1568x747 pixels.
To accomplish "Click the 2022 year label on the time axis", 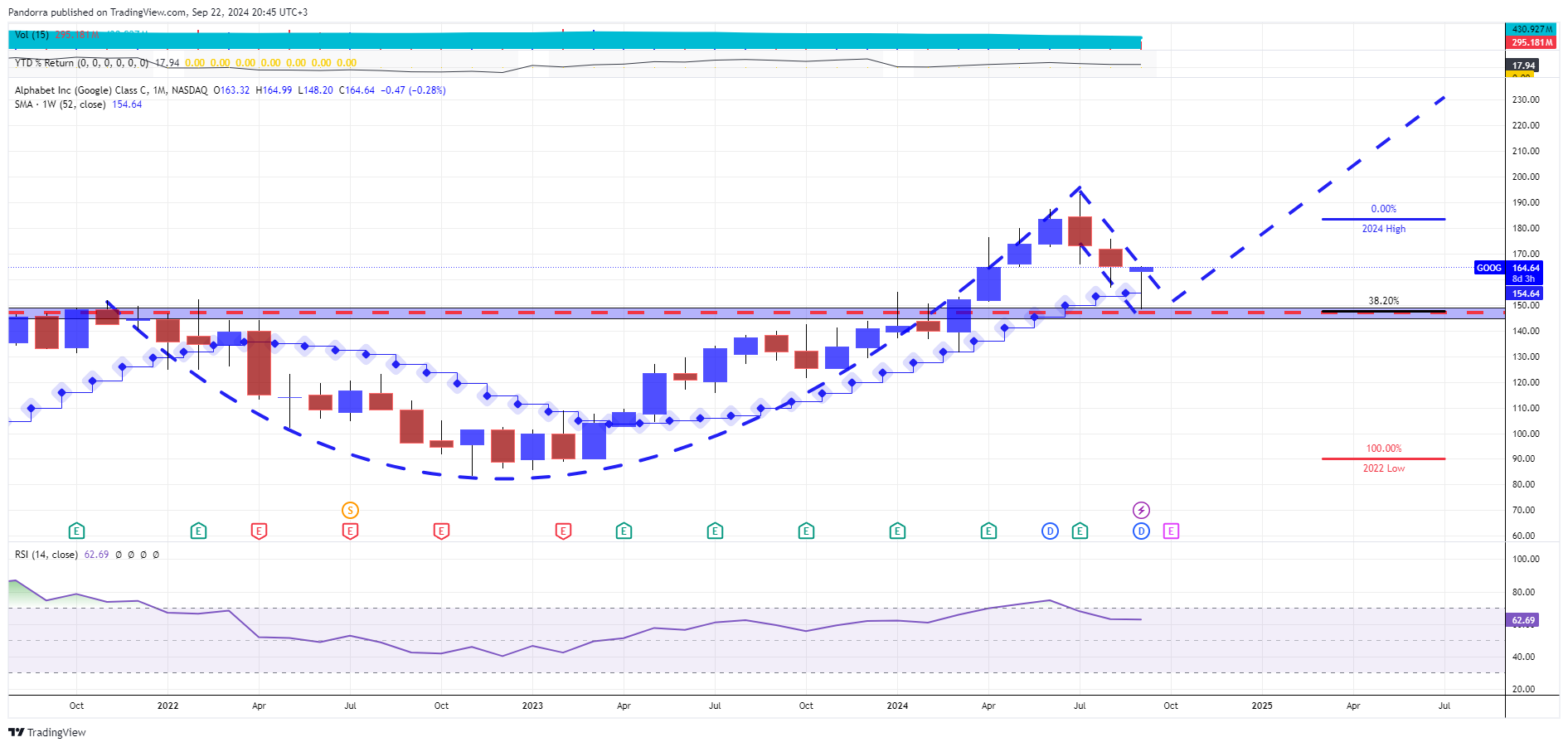I will pos(167,706).
